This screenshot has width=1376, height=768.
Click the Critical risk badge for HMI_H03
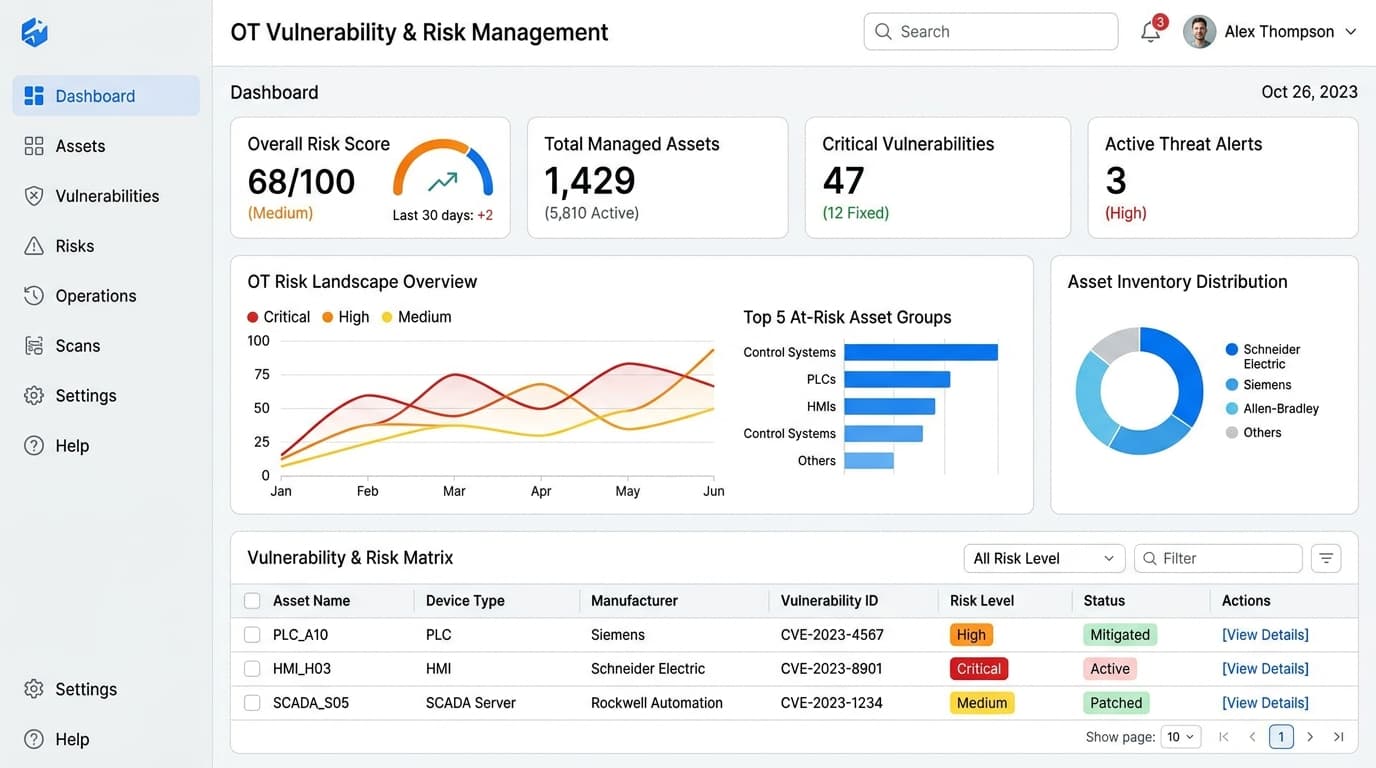coord(979,669)
